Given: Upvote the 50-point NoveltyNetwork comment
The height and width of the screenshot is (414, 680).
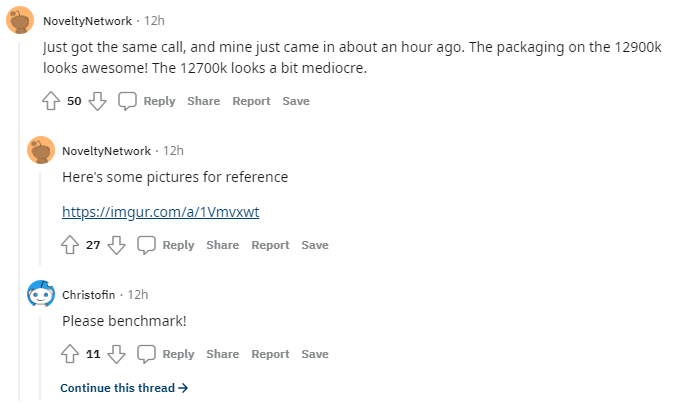Looking at the screenshot, I should coord(51,101).
